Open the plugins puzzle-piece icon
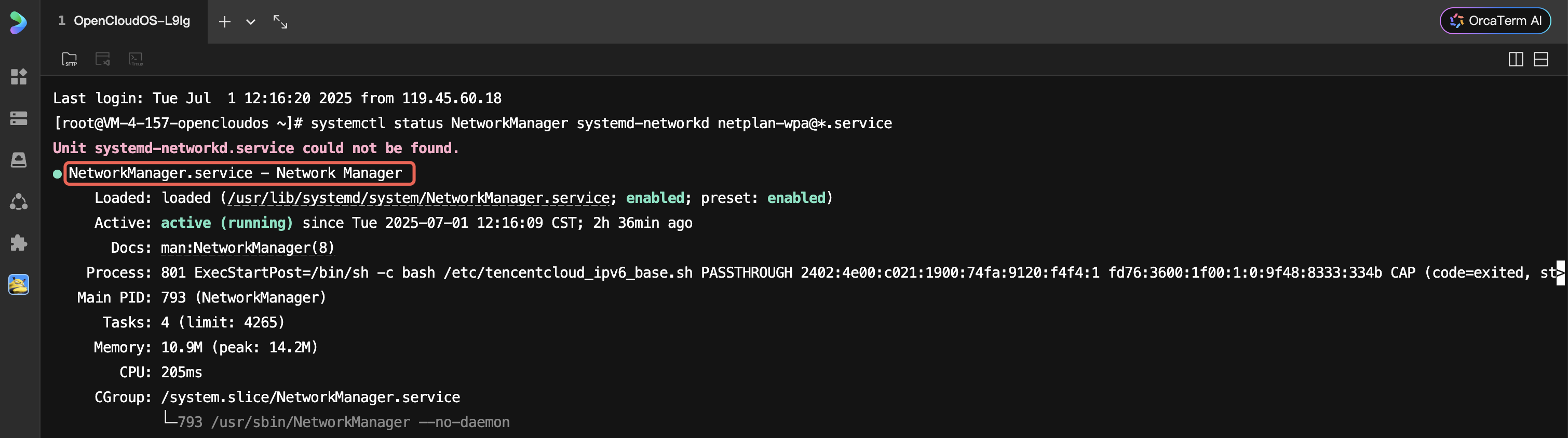Screen dimensions: 1568x438 click(x=19, y=243)
